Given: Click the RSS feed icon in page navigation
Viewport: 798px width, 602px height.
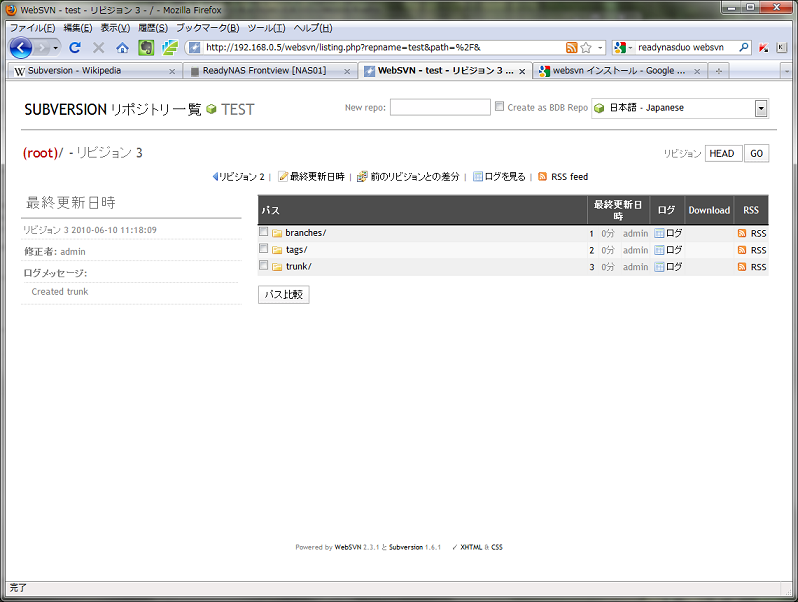Looking at the screenshot, I should [x=543, y=177].
